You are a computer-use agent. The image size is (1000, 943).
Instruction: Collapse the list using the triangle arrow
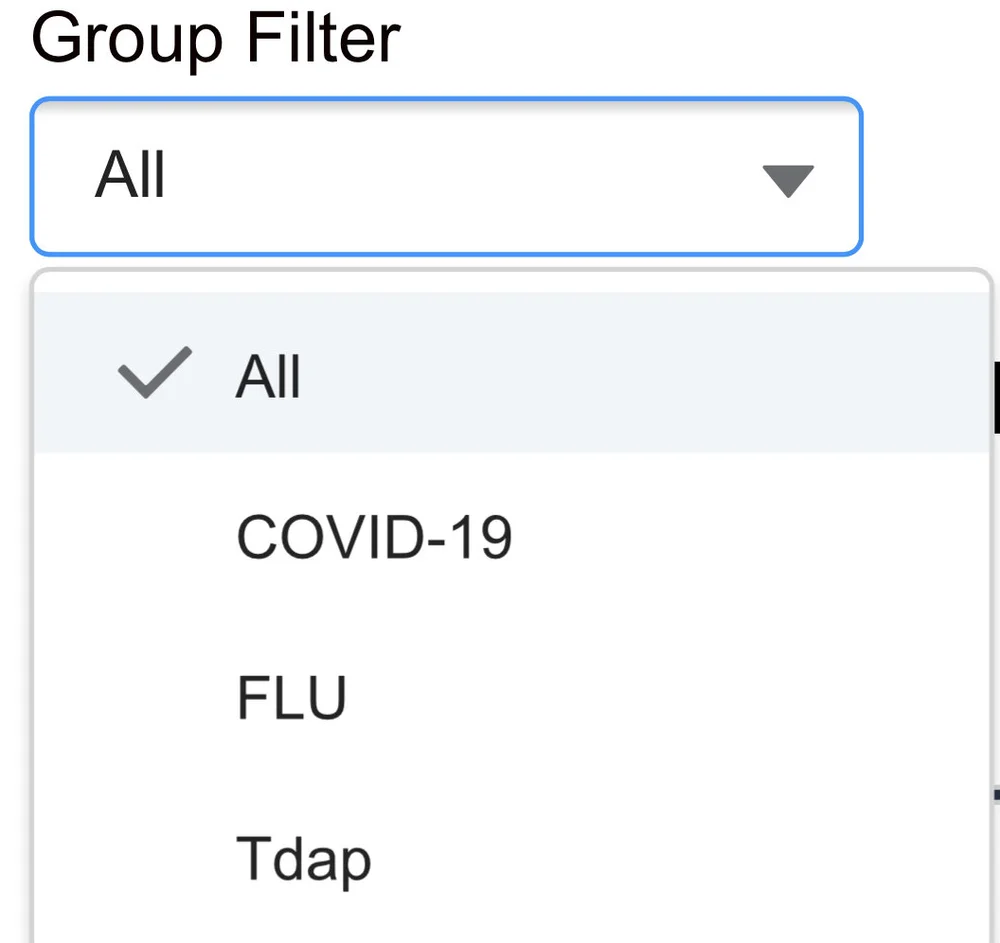788,181
